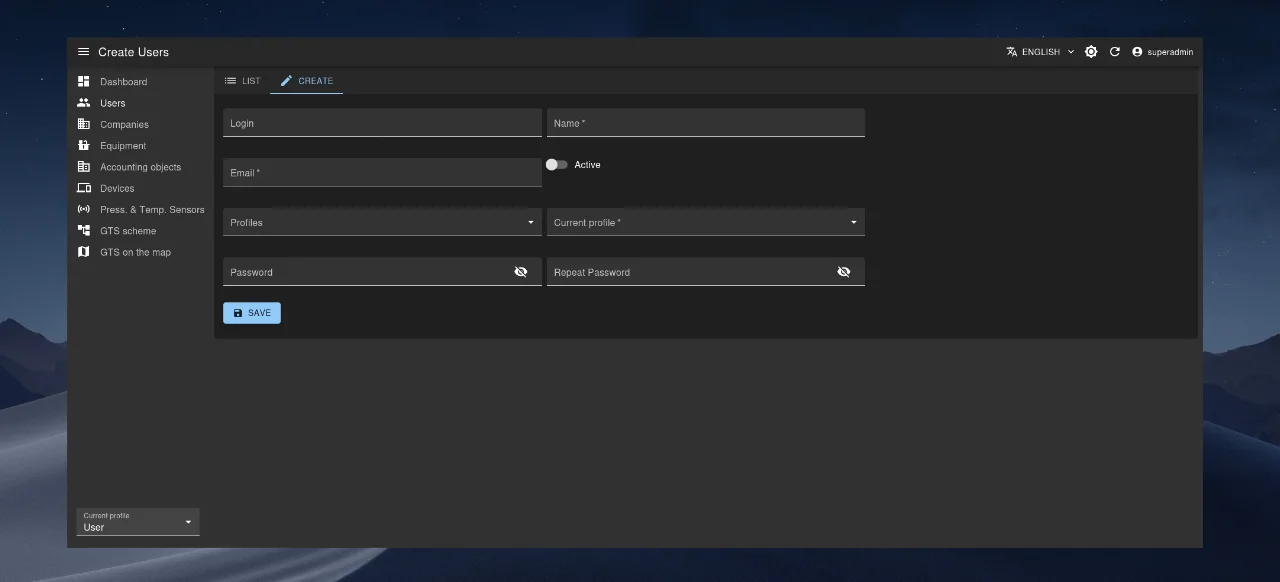Switch to the LIST tab

[242, 81]
